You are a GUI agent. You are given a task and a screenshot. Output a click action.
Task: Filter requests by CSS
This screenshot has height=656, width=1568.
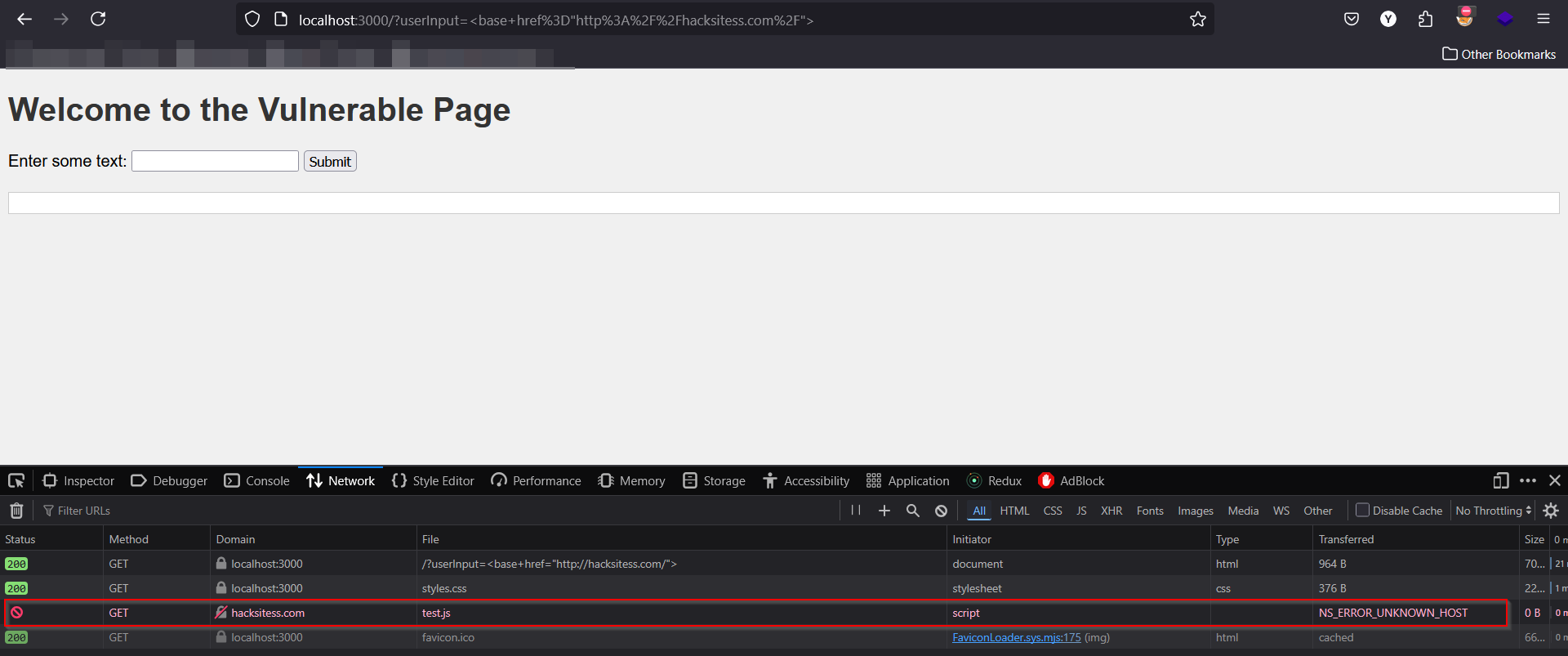[x=1053, y=511]
